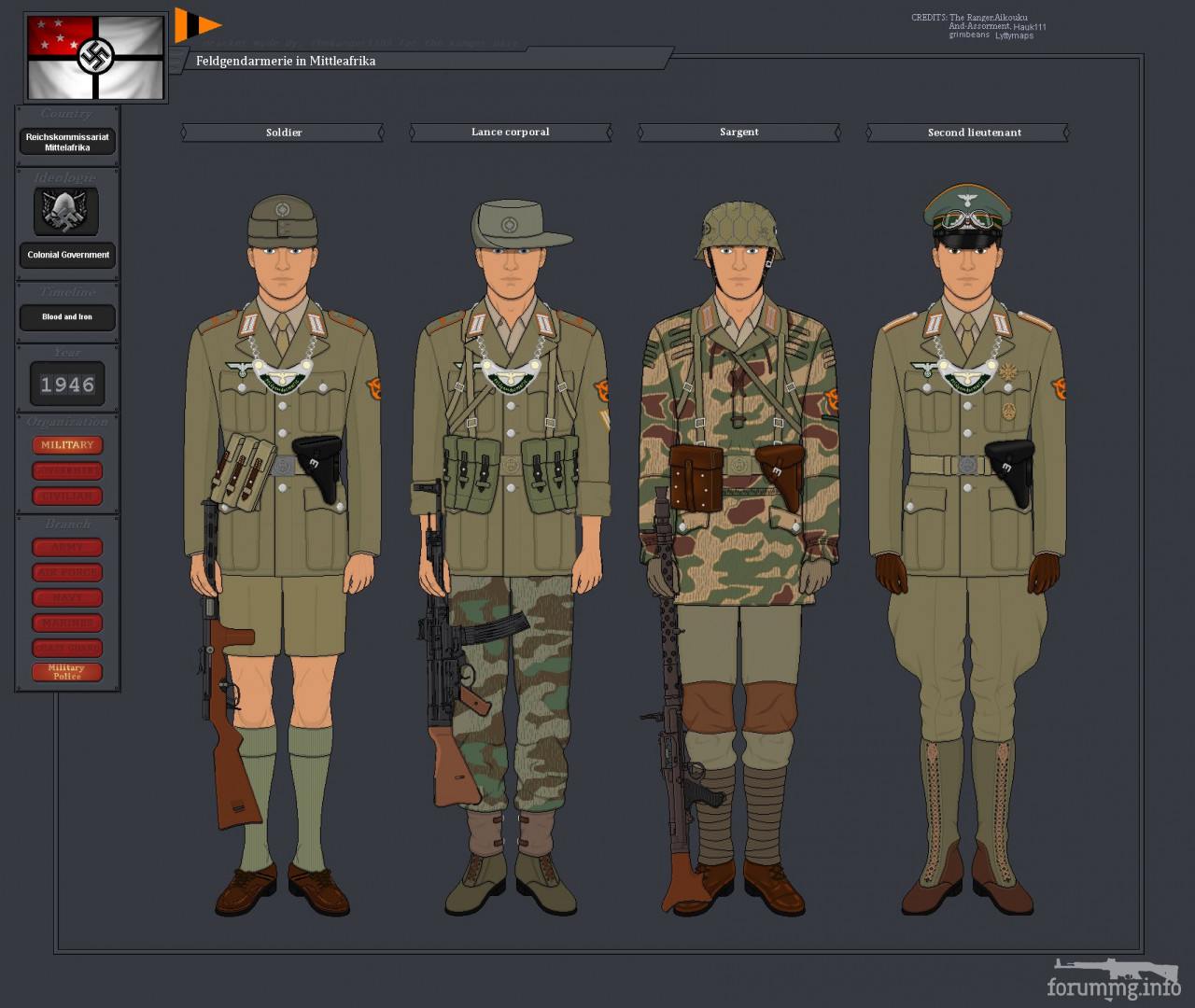Click the Soldier's field cap
Image resolution: width=1195 pixels, height=1008 pixels.
point(282,220)
